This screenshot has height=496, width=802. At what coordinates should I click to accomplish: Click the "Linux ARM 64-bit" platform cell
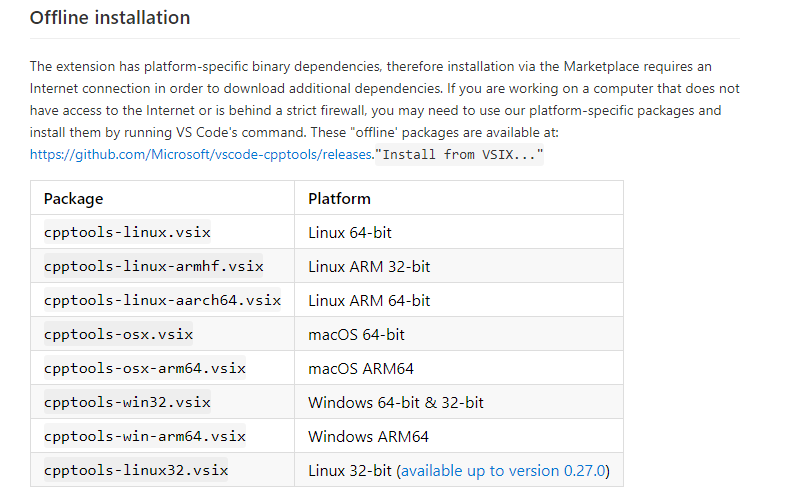click(369, 300)
